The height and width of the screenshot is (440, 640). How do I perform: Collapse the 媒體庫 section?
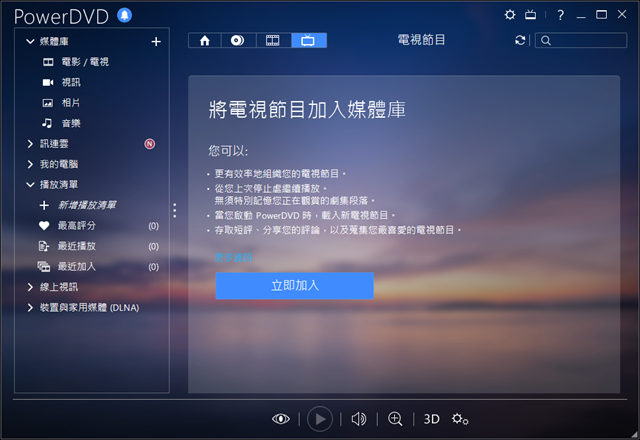click(30, 41)
